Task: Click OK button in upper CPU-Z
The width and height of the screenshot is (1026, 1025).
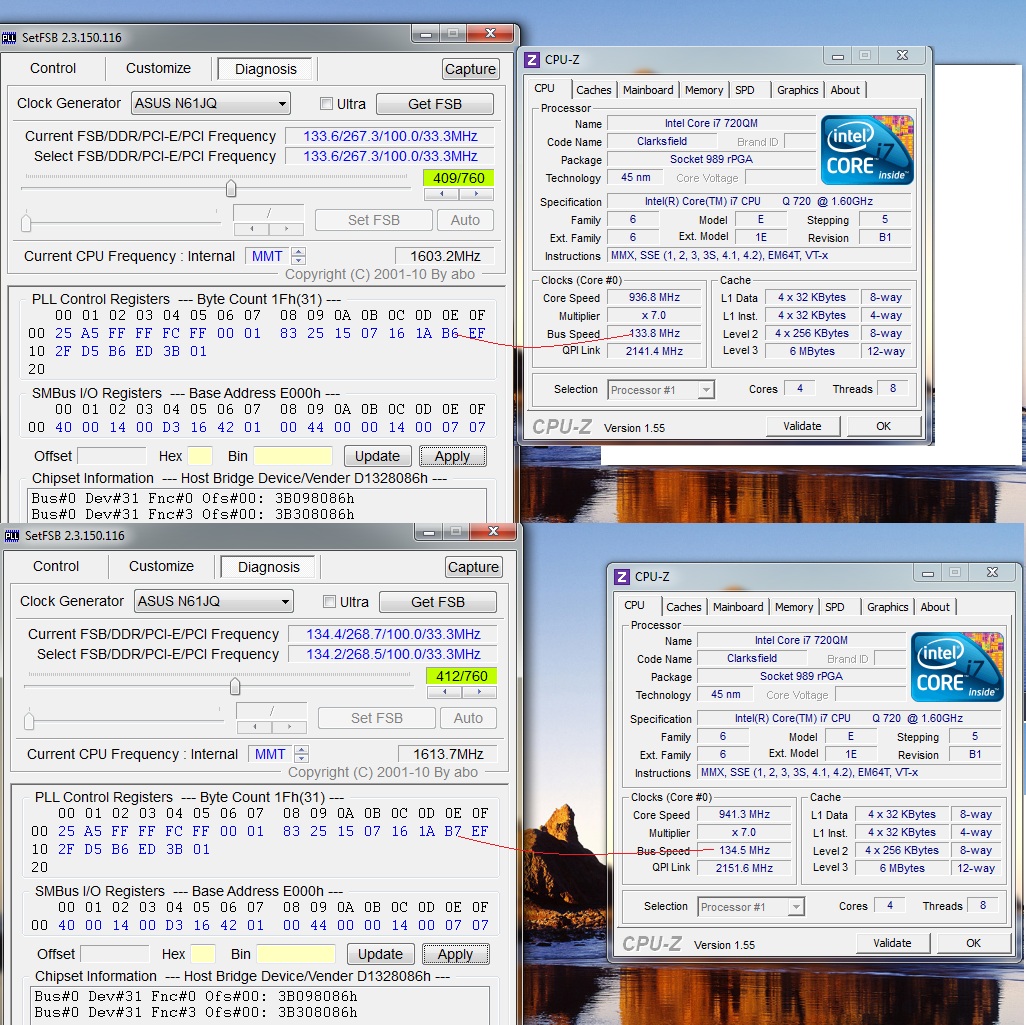Action: point(883,426)
